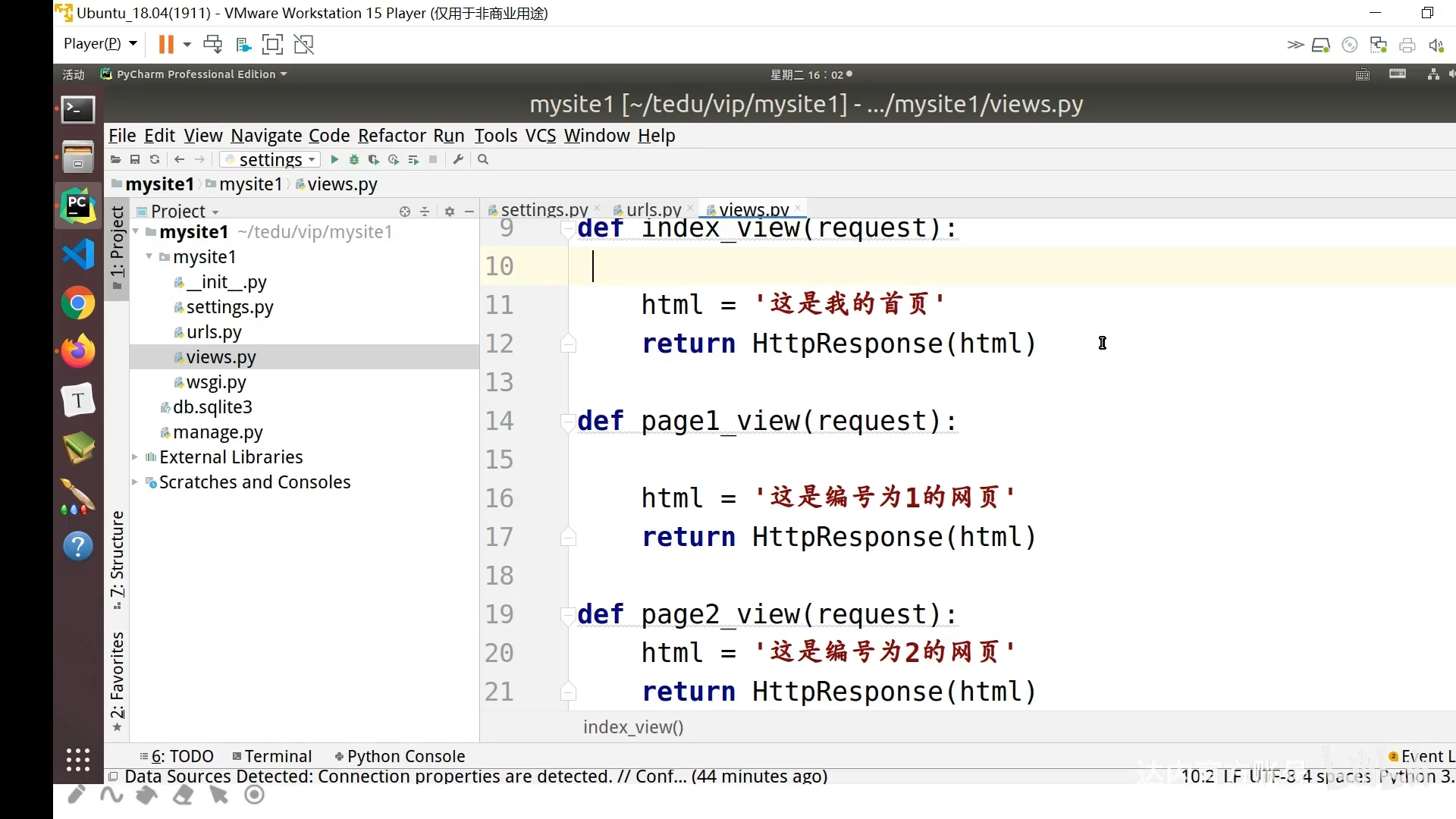Click the green Run button
Viewport: 1456px width, 819px height.
pyautogui.click(x=334, y=159)
